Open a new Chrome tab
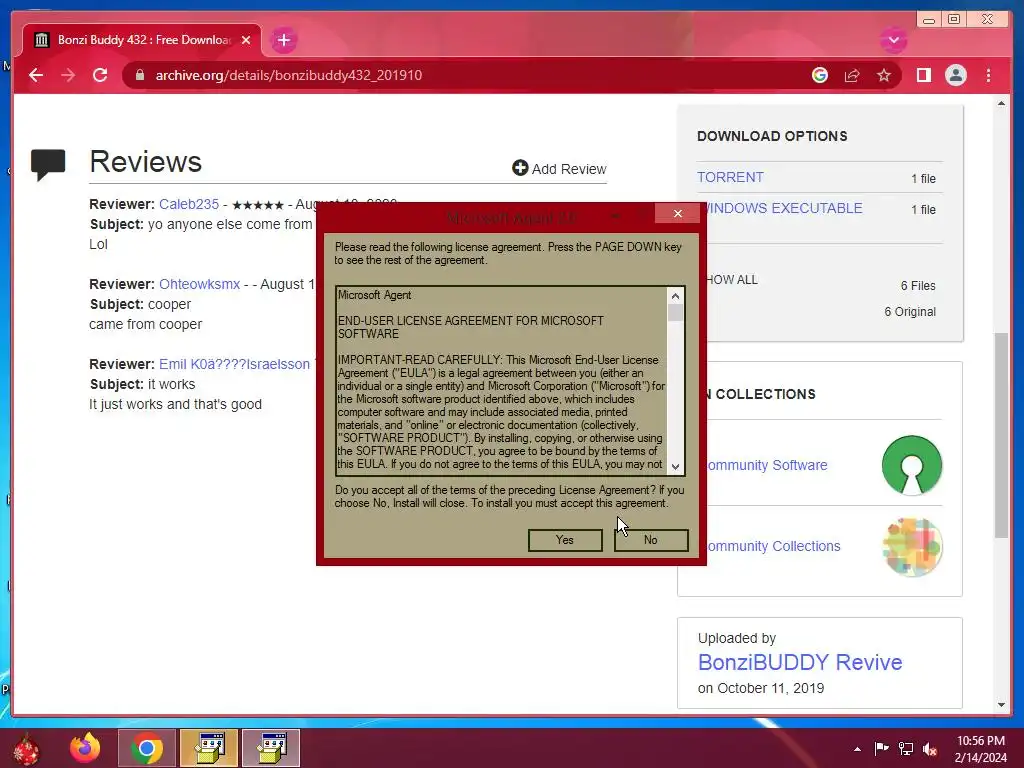This screenshot has height=768, width=1024. click(x=283, y=40)
